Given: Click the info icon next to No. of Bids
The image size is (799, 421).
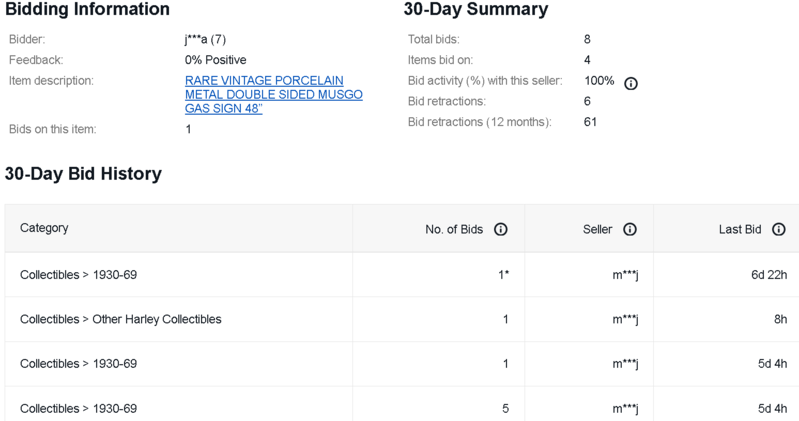Looking at the screenshot, I should [501, 229].
